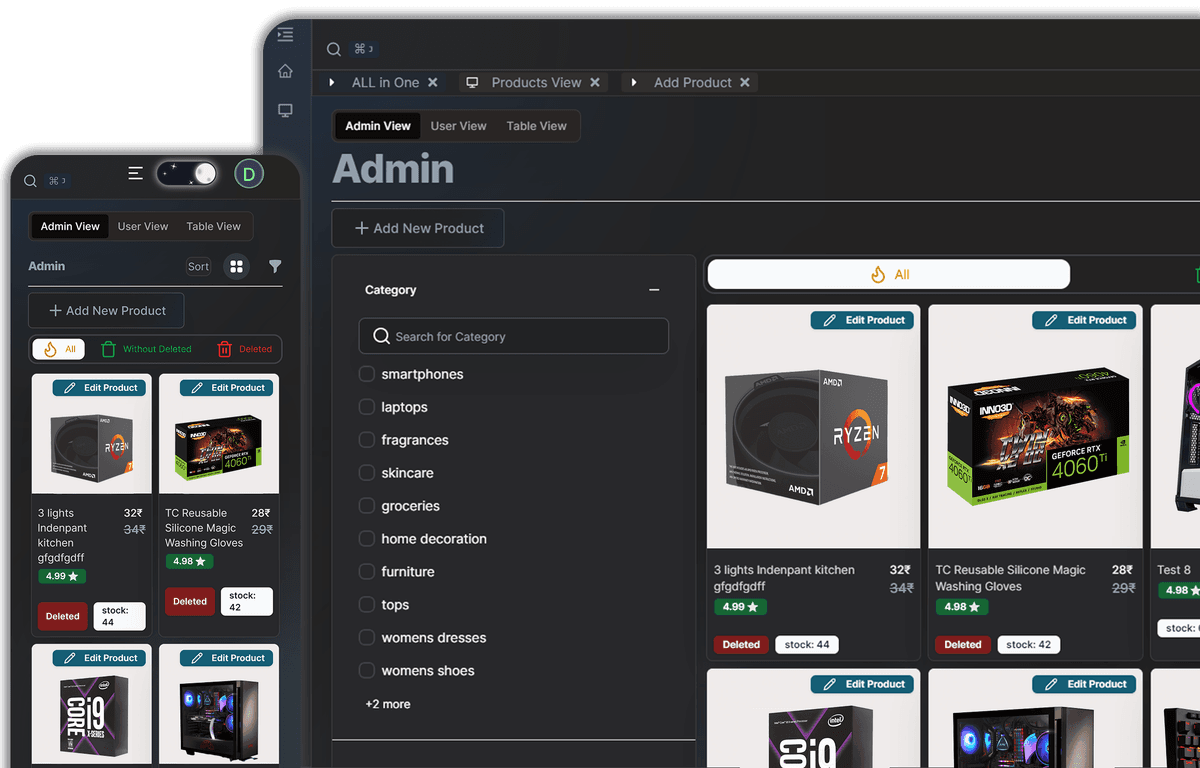Check the womens dresses category
1200x768 pixels.
click(x=367, y=638)
